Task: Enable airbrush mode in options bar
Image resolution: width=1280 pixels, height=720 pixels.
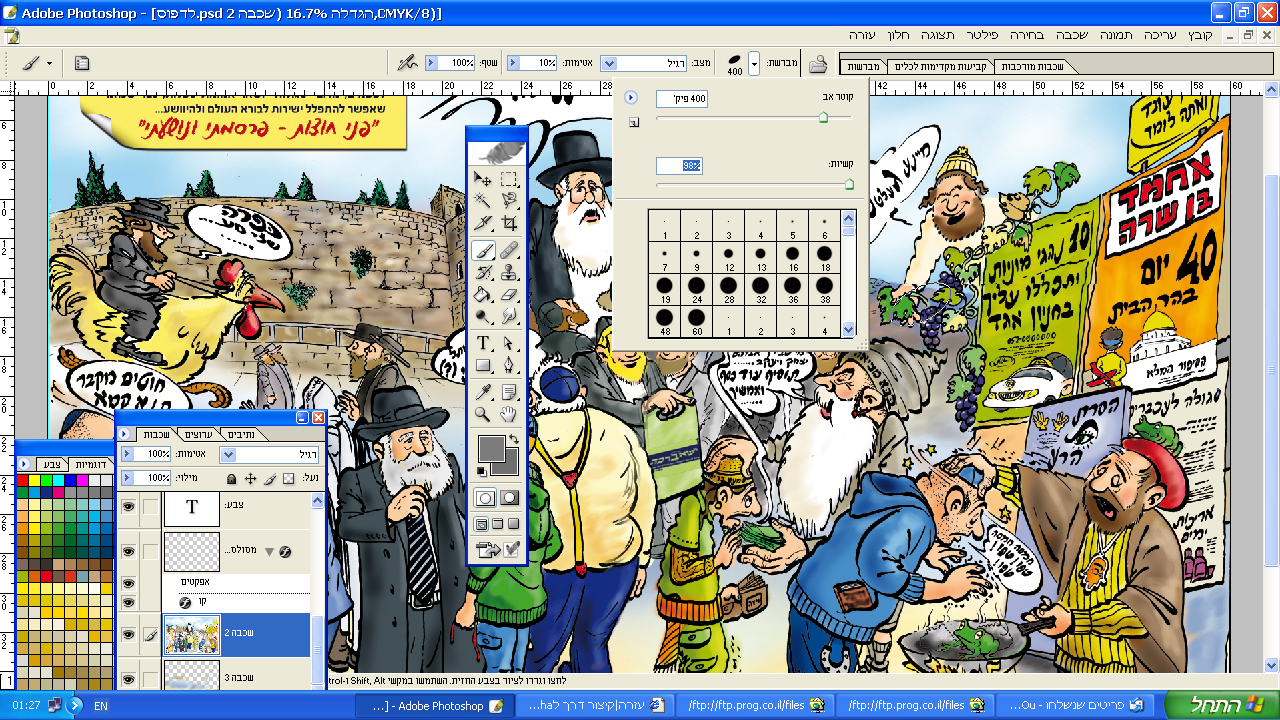Action: click(x=408, y=63)
